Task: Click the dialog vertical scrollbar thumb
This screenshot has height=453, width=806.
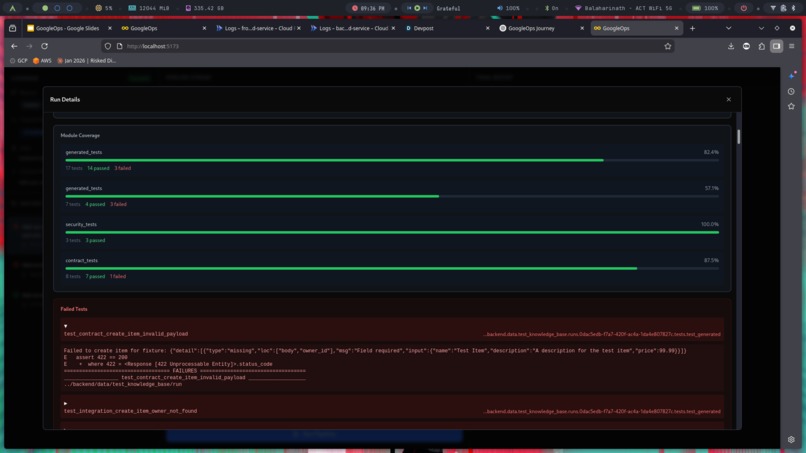Action: 739,136
